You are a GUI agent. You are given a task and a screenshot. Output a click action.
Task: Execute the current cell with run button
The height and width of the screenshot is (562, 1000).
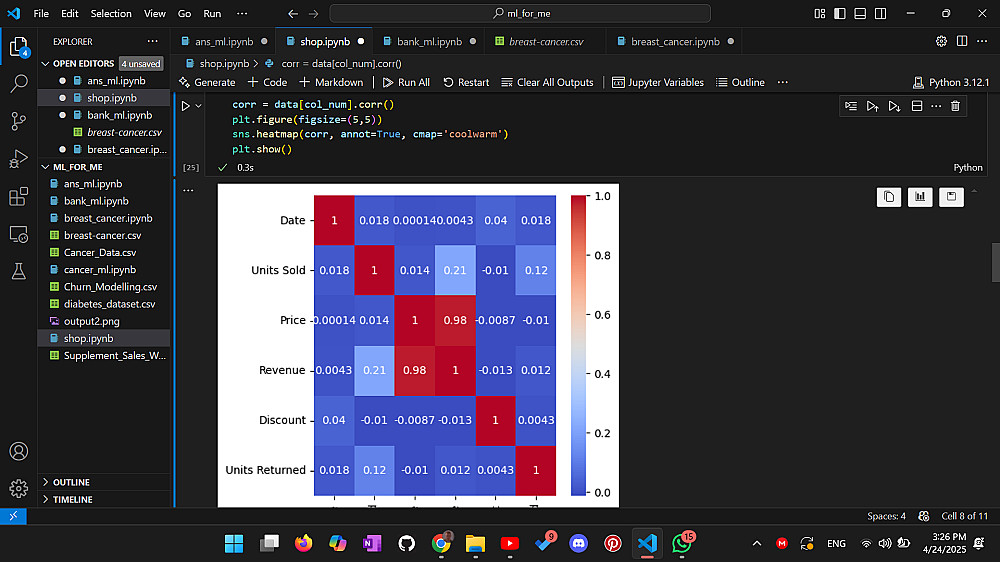[186, 106]
